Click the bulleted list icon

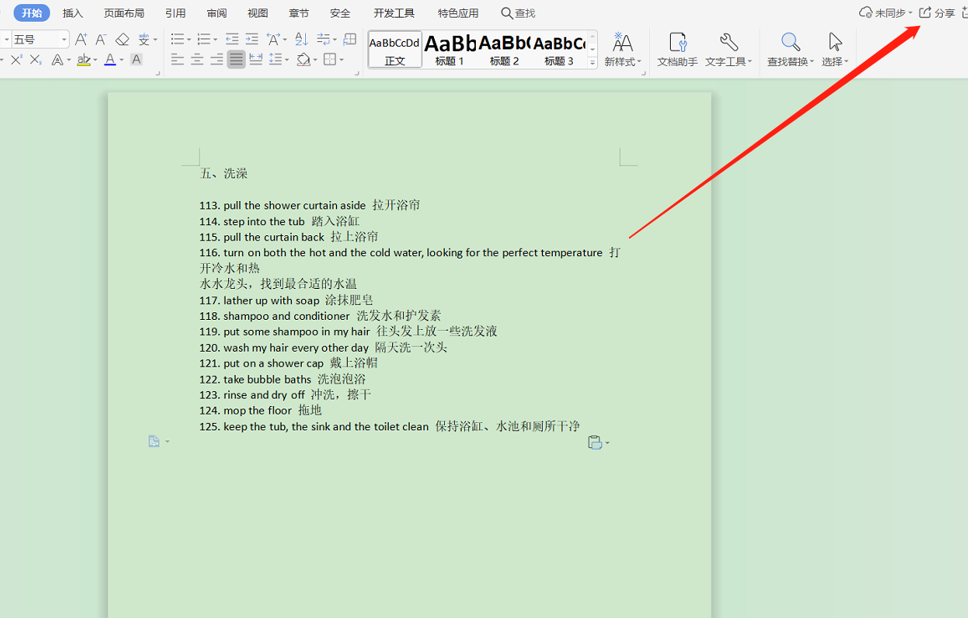click(178, 39)
